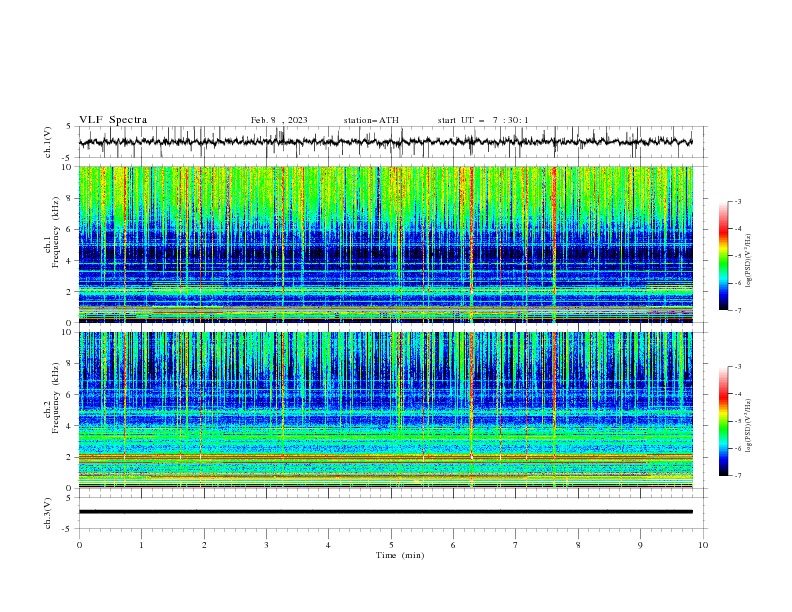
Task: Click inside the ch.1 spectrogram panel
Action: point(385,244)
